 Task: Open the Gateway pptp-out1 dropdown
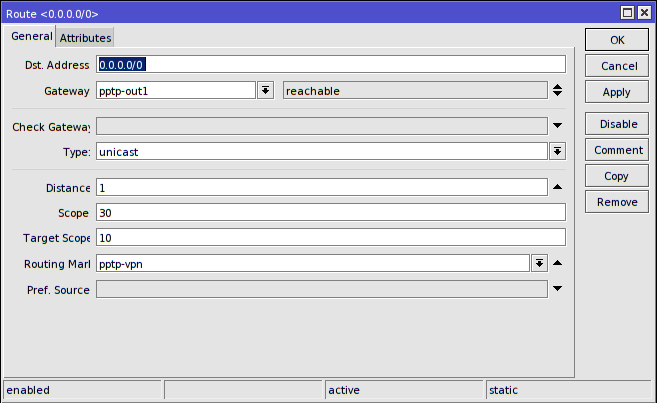265,91
